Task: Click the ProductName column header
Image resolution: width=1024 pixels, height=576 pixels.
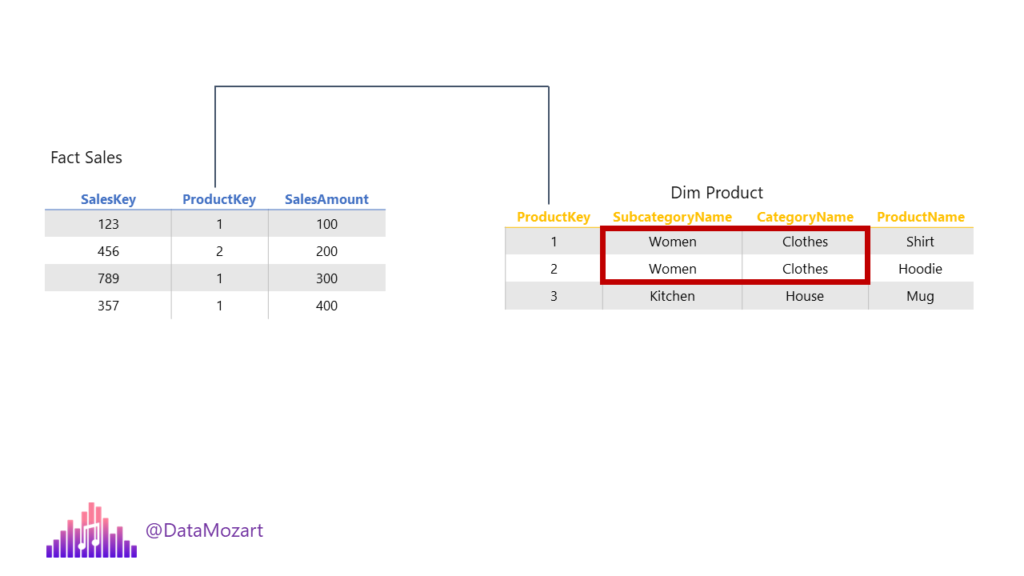Action: coord(920,217)
